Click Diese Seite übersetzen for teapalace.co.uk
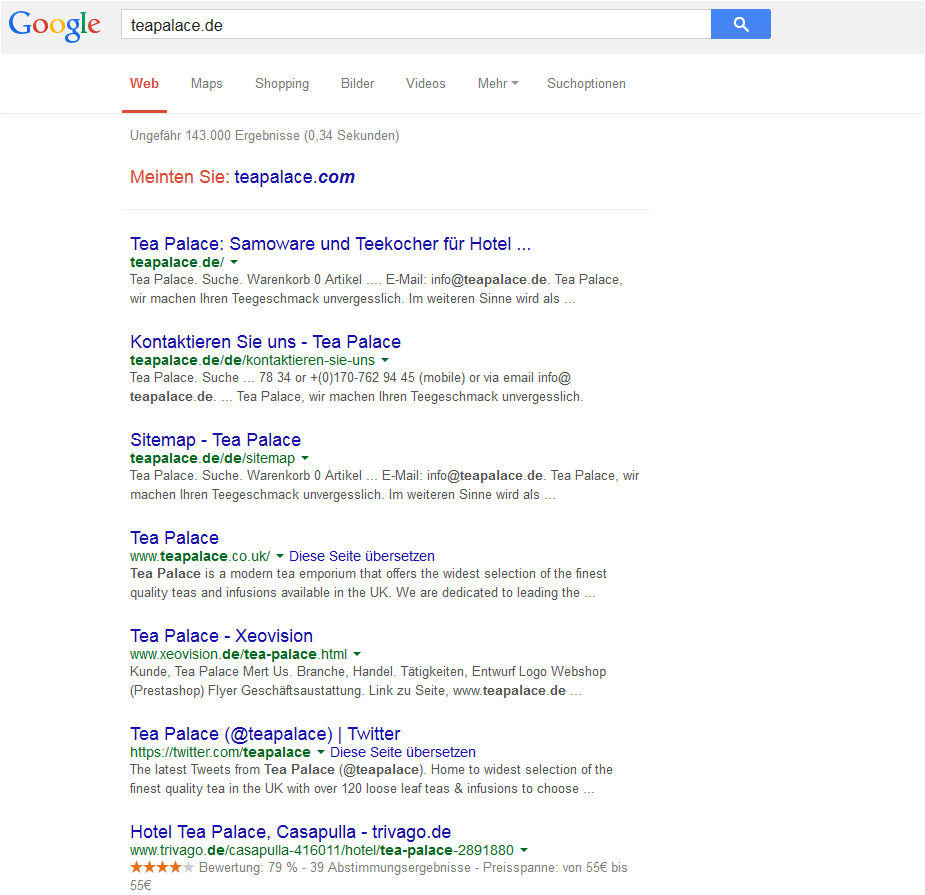 pyautogui.click(x=362, y=556)
